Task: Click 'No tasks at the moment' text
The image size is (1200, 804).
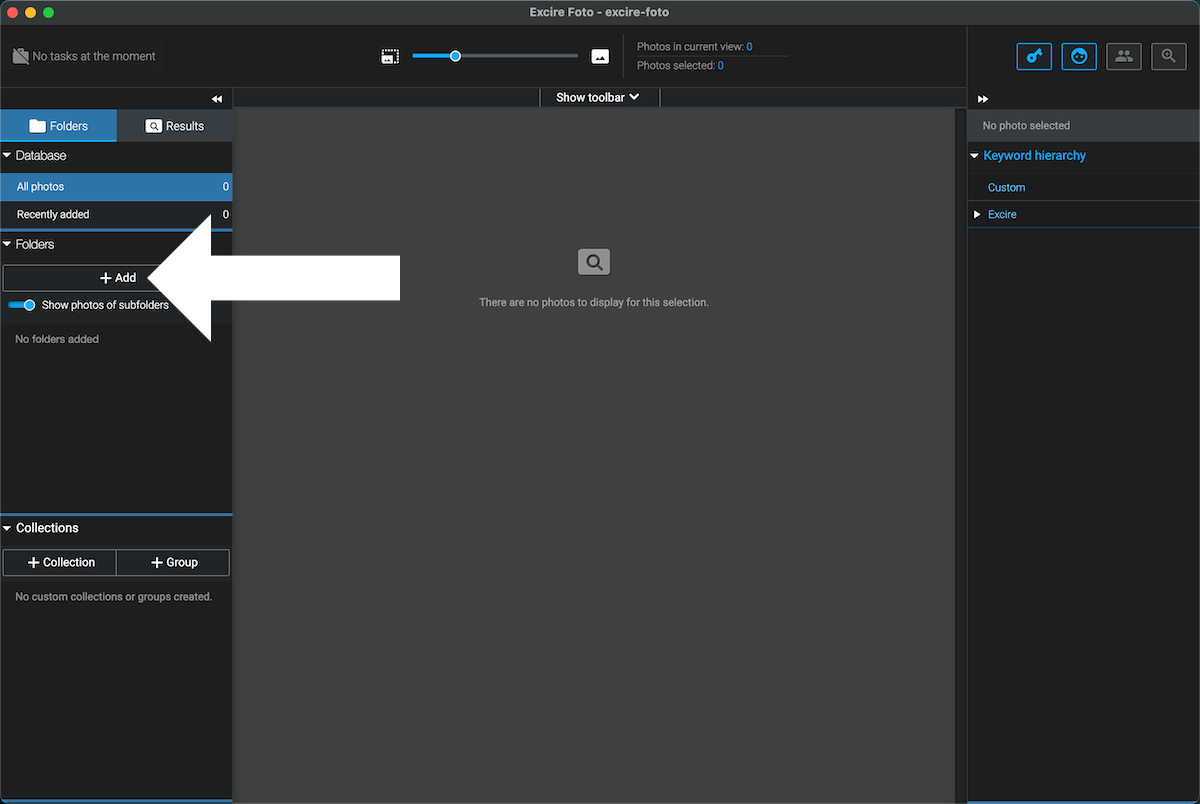Action: 94,57
